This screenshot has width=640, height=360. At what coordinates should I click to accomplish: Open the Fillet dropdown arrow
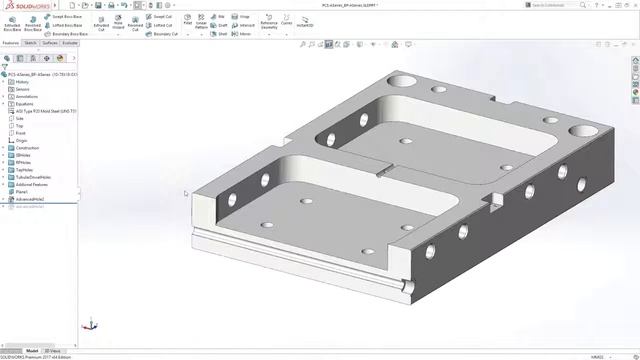[x=188, y=35]
